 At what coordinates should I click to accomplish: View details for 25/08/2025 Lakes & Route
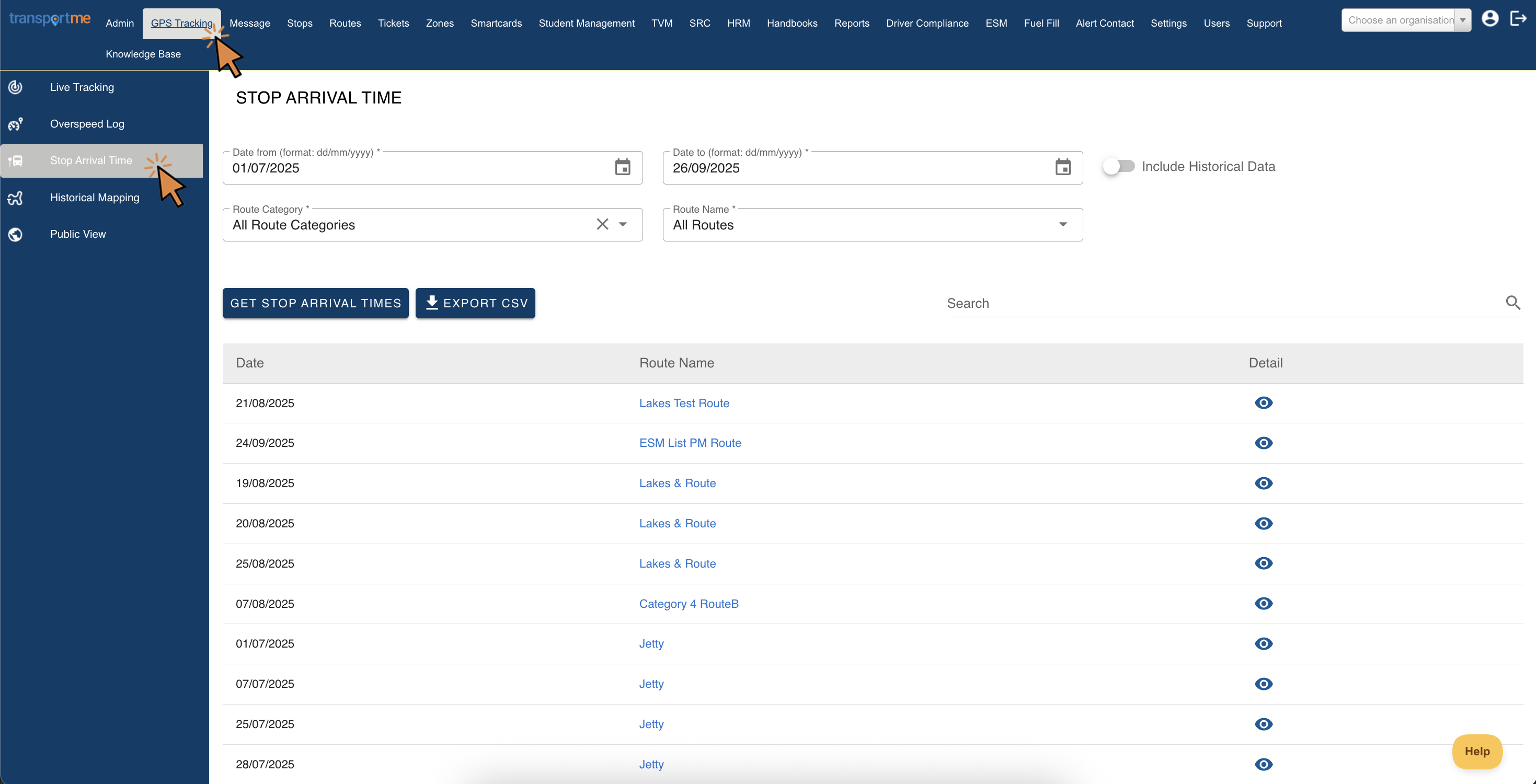click(1263, 563)
